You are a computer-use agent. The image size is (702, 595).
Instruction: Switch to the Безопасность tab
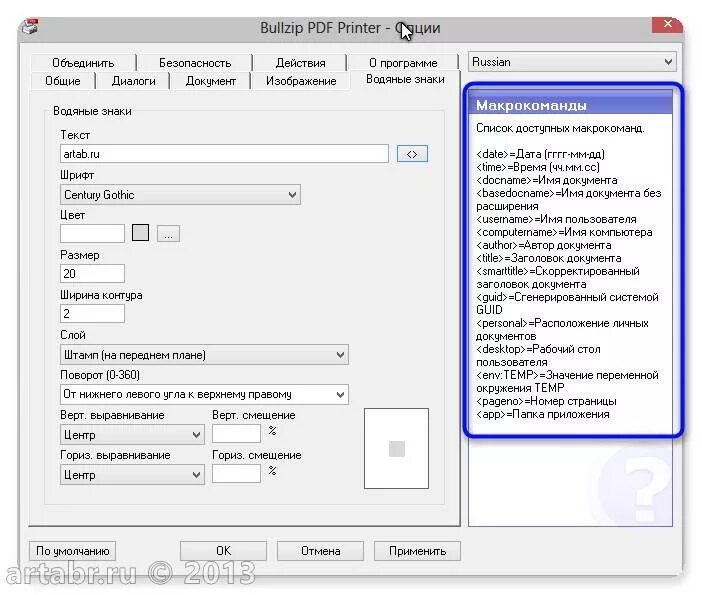(195, 63)
